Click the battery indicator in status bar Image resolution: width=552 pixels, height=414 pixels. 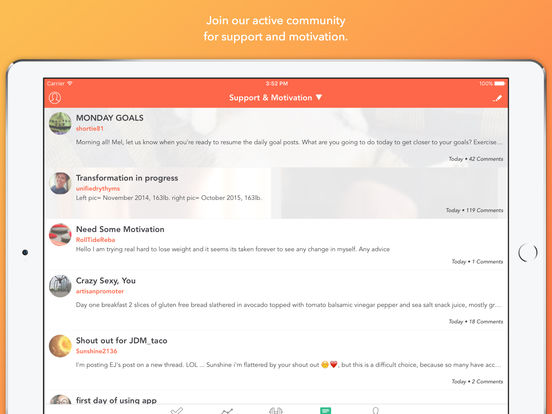[500, 84]
